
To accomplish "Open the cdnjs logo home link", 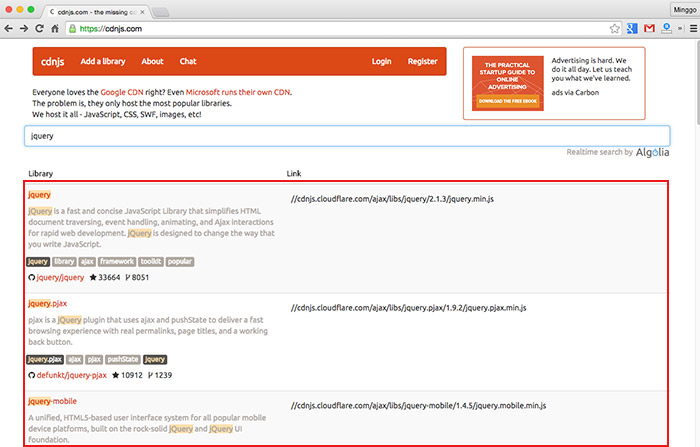I will pos(53,62).
